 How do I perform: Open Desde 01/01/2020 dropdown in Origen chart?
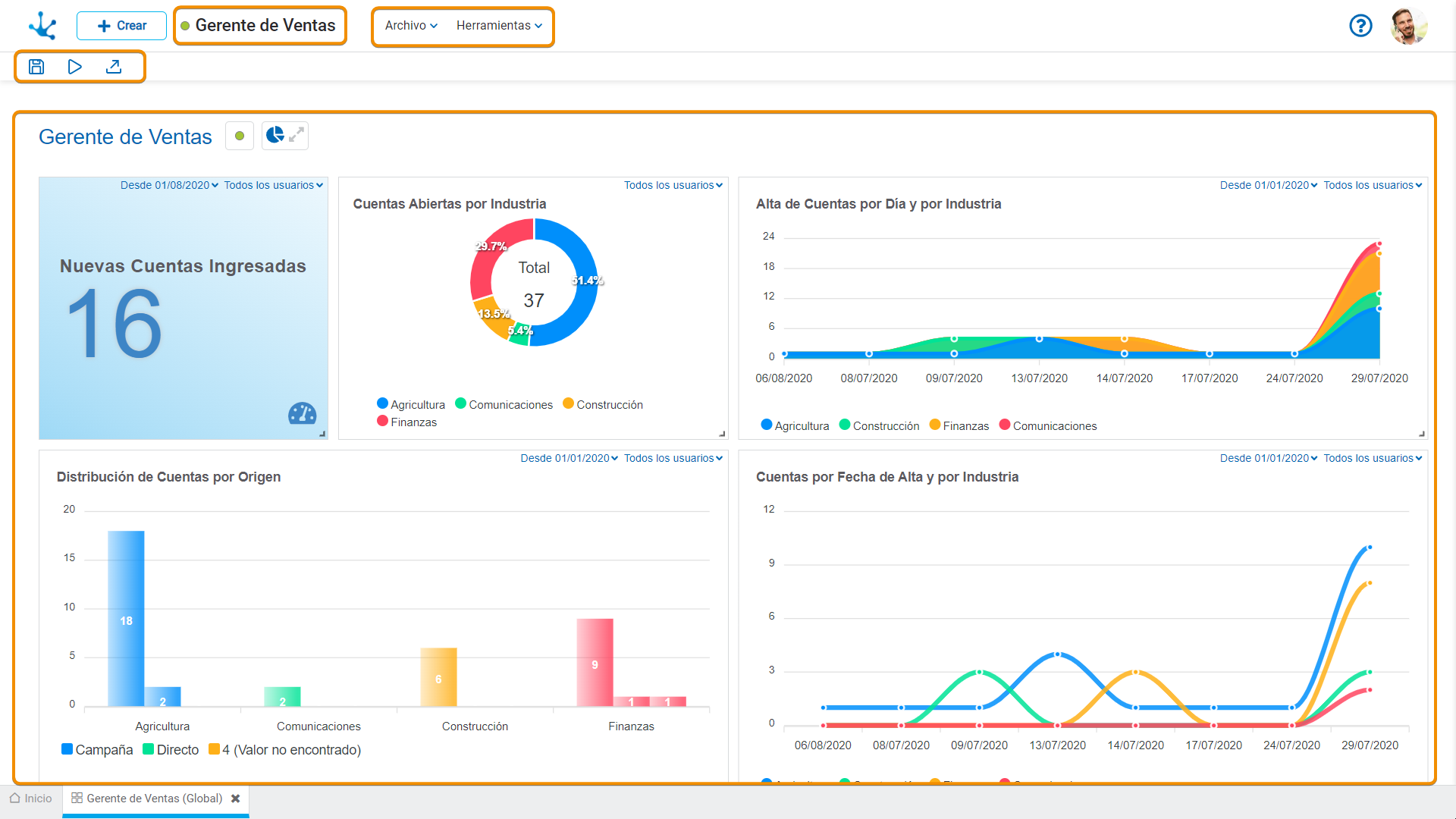(x=569, y=458)
